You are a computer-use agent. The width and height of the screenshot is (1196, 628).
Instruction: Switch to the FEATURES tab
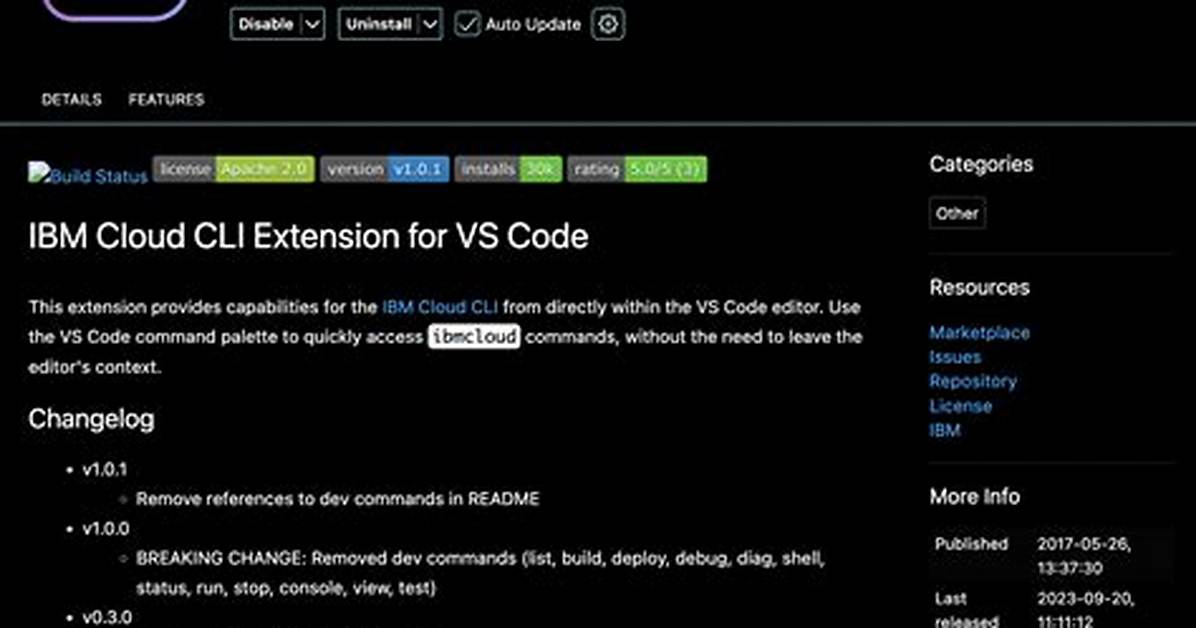pyautogui.click(x=166, y=99)
